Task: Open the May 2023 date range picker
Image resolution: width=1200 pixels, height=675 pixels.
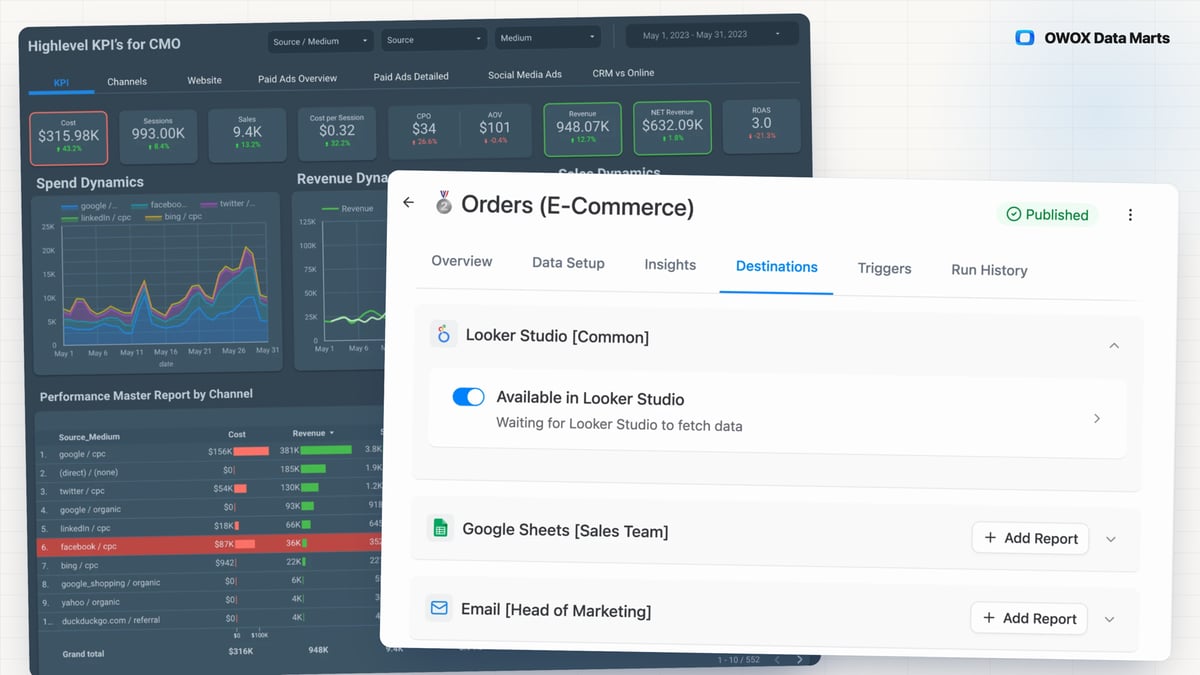Action: pyautogui.click(x=711, y=35)
